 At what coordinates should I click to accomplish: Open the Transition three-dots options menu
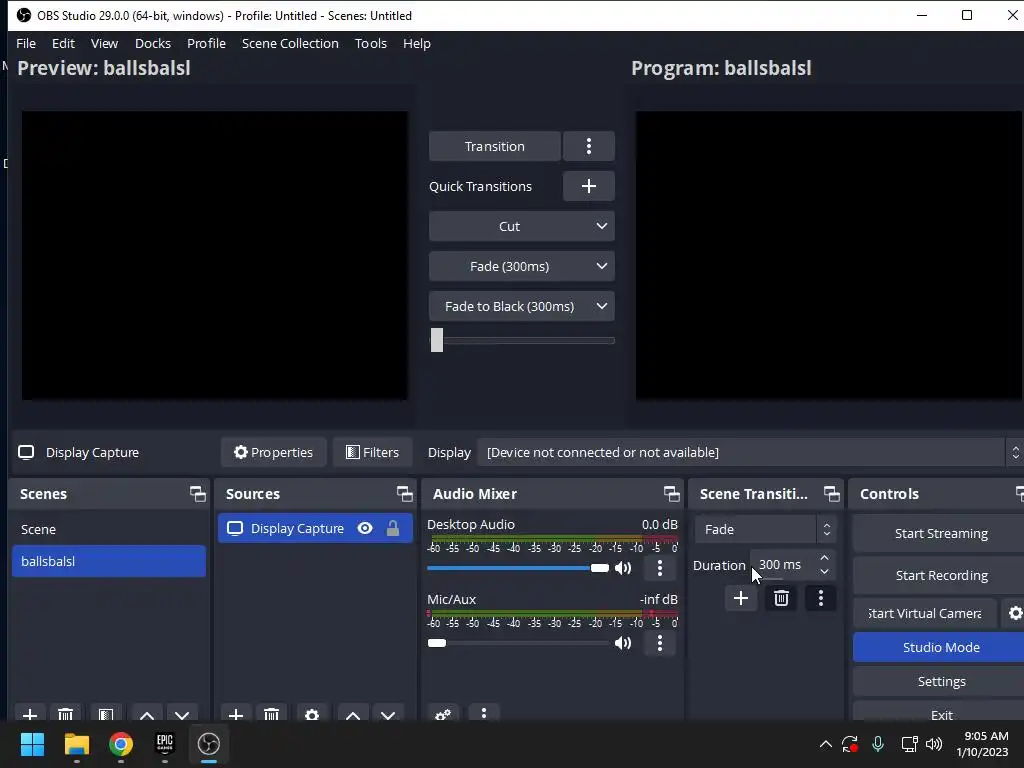[x=588, y=146]
